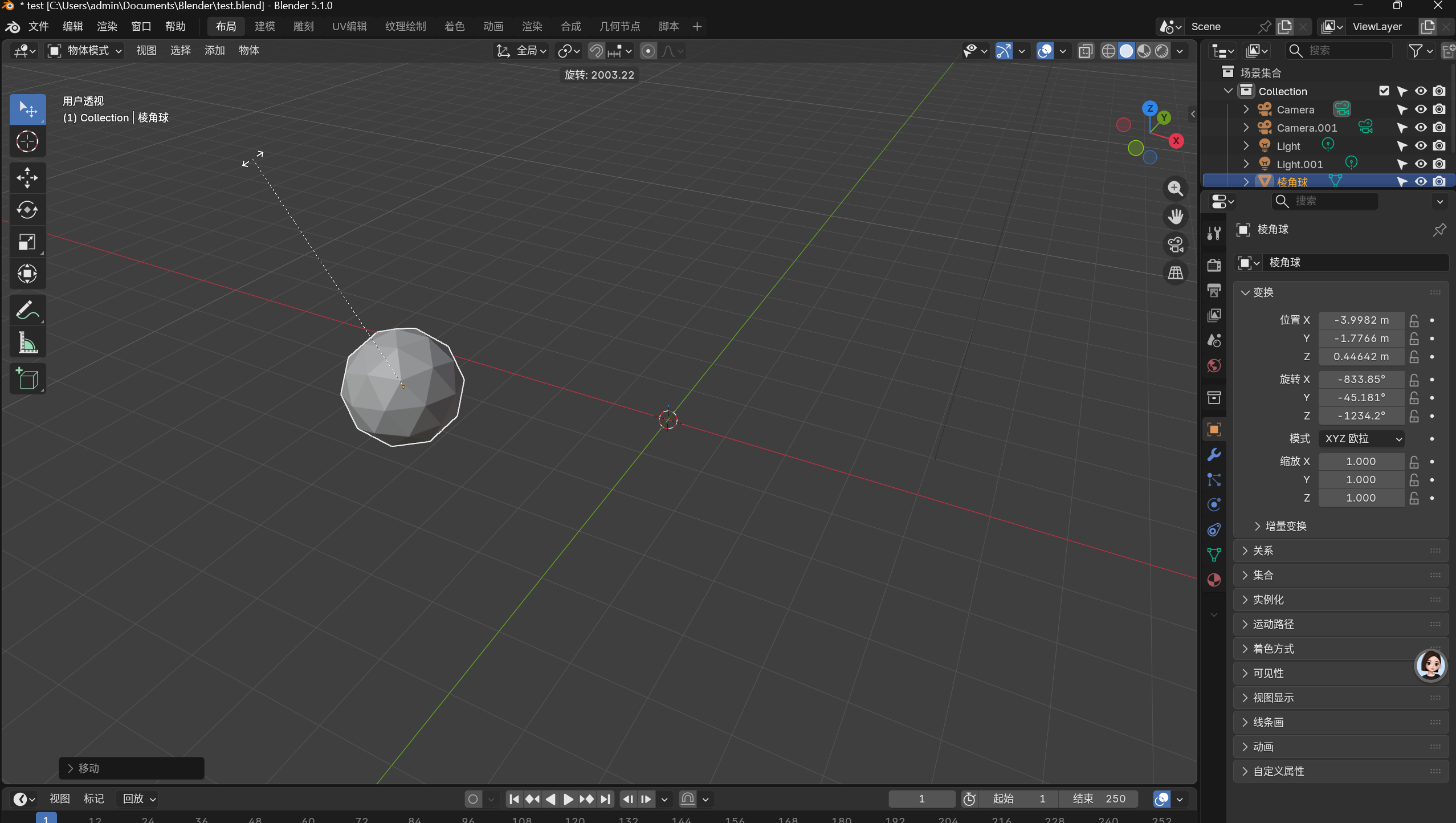Hide Camera.001 with its eye icon
Viewport: 1456px width, 823px height.
coord(1421,128)
